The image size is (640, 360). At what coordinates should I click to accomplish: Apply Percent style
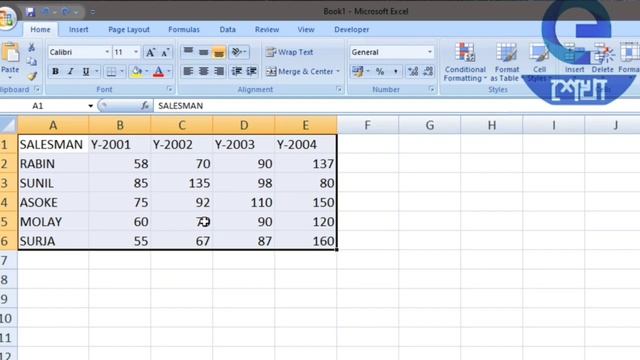click(380, 71)
